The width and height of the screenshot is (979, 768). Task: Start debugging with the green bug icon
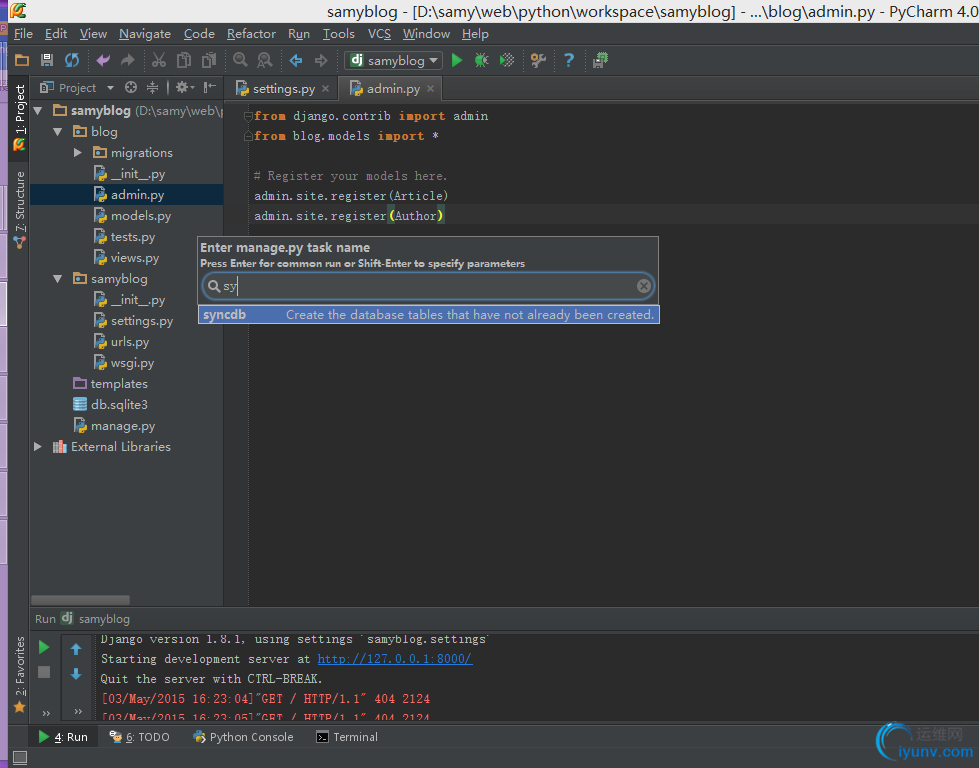tap(481, 61)
